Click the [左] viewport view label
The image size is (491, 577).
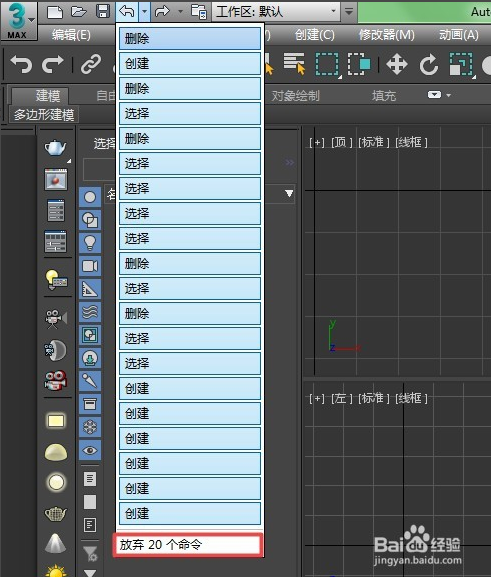point(342,398)
